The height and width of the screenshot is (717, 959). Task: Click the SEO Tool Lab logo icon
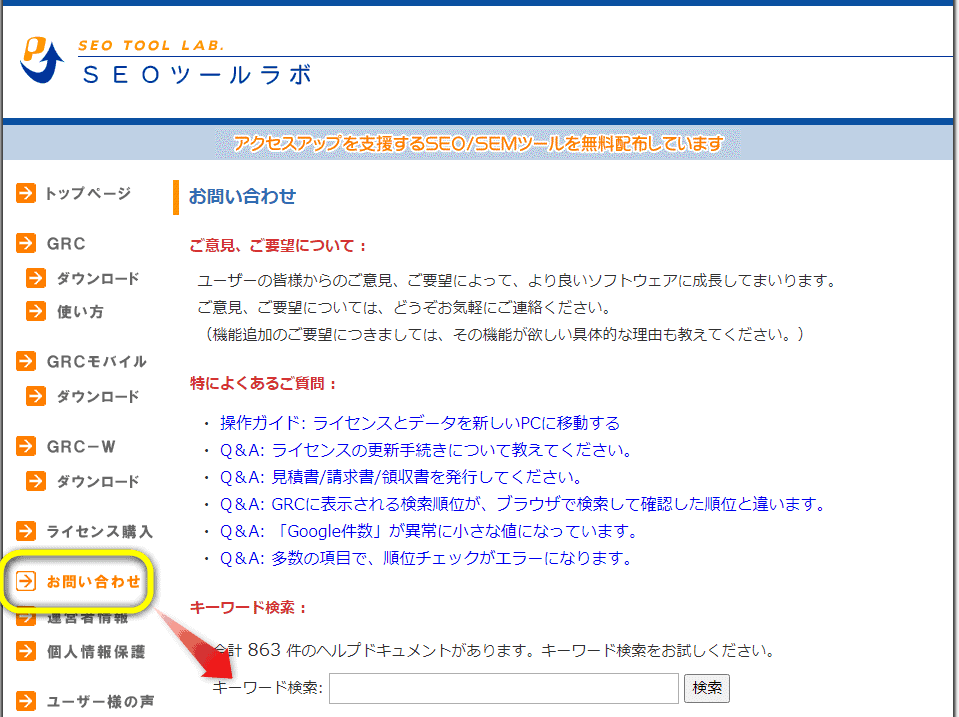[42, 60]
